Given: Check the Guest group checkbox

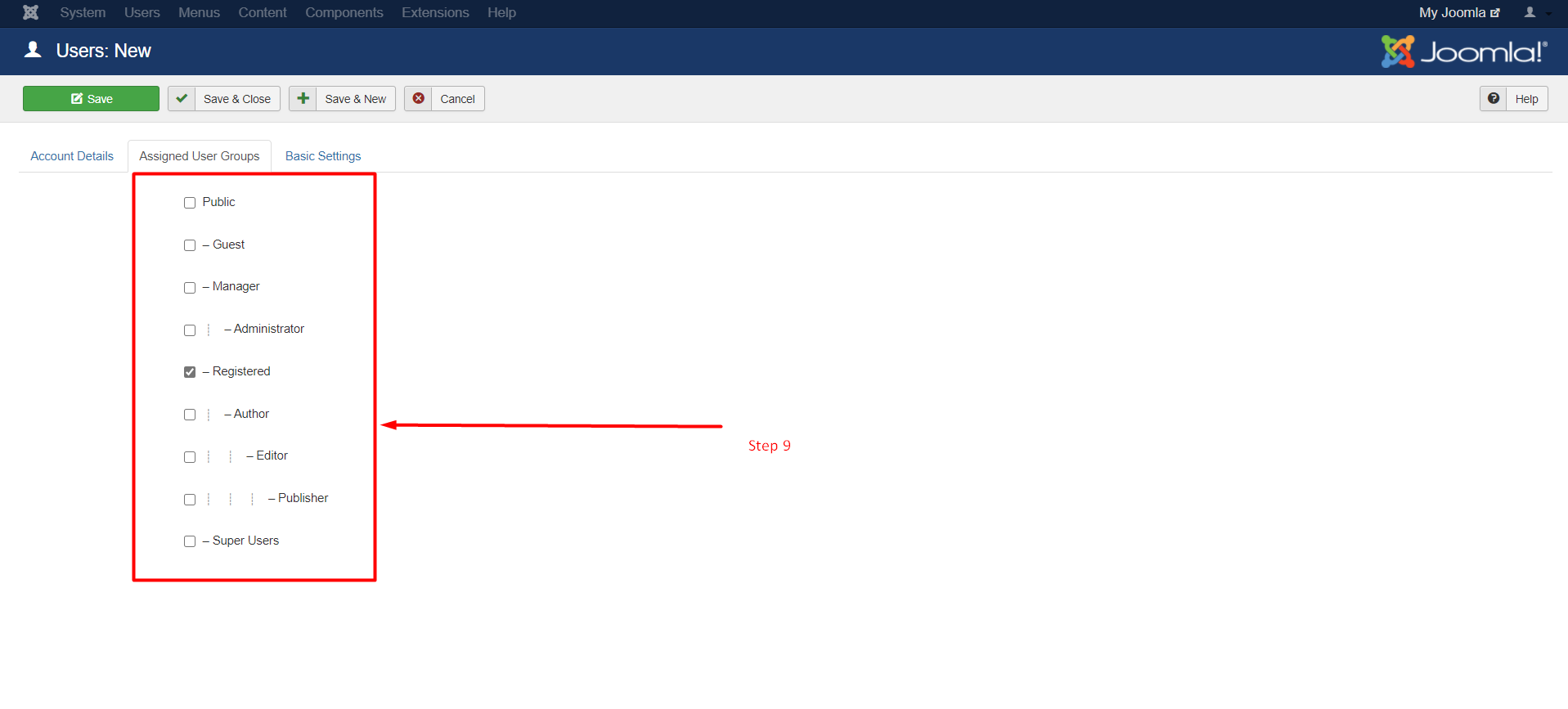Looking at the screenshot, I should pyautogui.click(x=190, y=245).
